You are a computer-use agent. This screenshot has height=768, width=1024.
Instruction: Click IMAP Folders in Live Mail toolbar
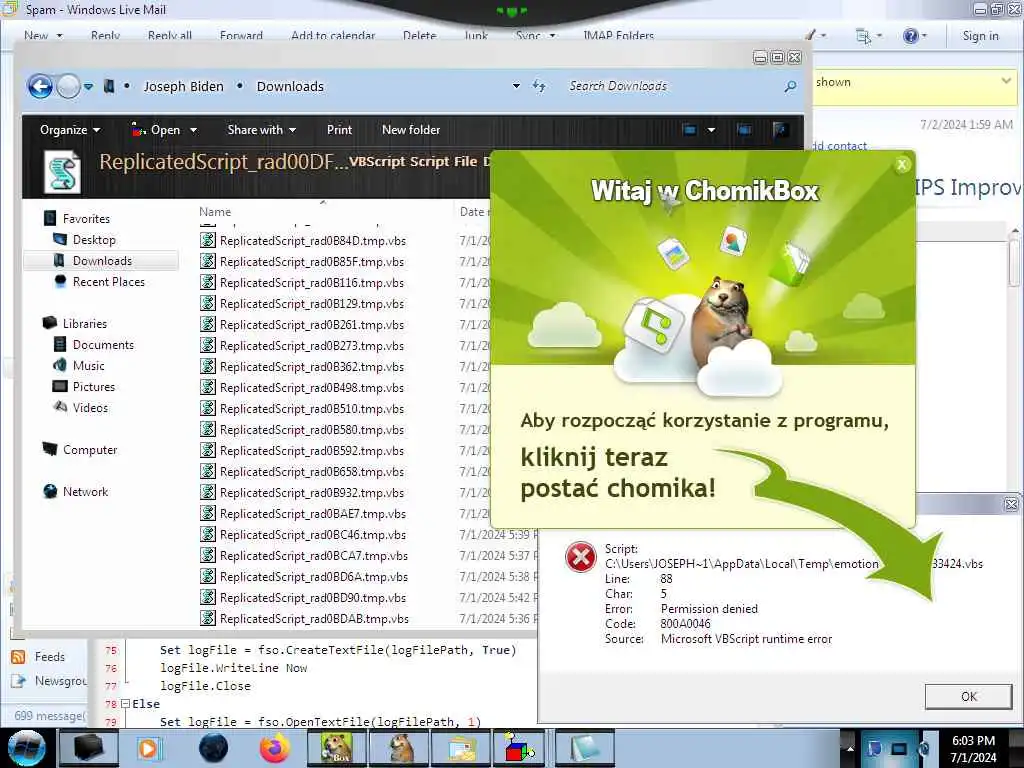pyautogui.click(x=618, y=35)
